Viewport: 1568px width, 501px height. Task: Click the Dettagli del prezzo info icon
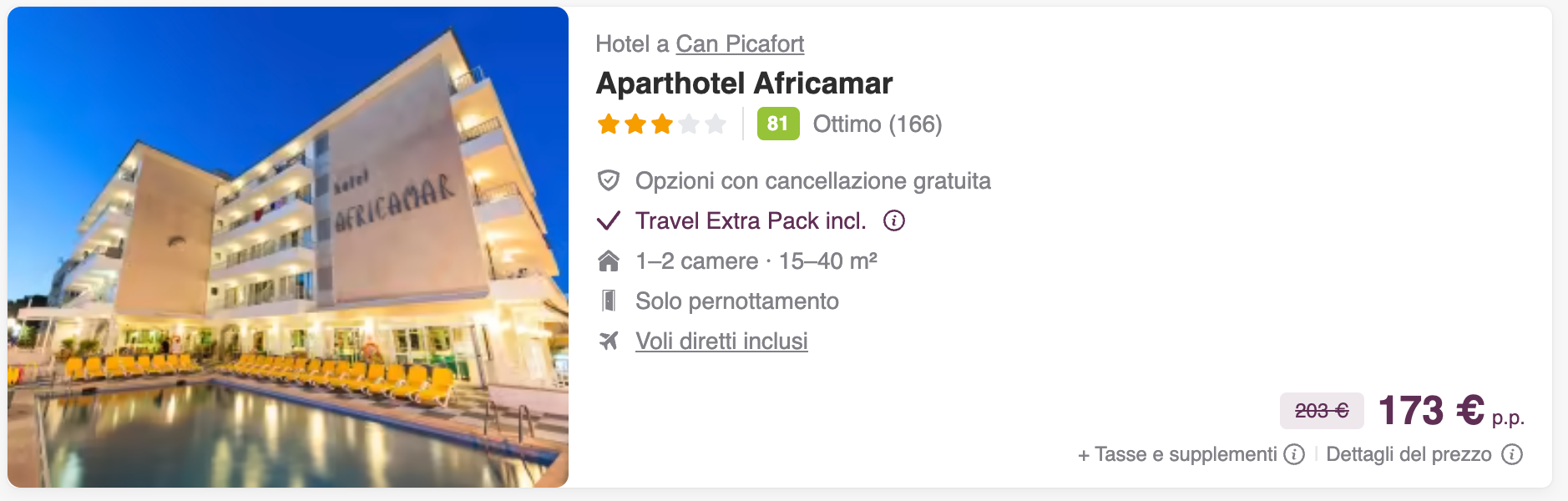1511,454
